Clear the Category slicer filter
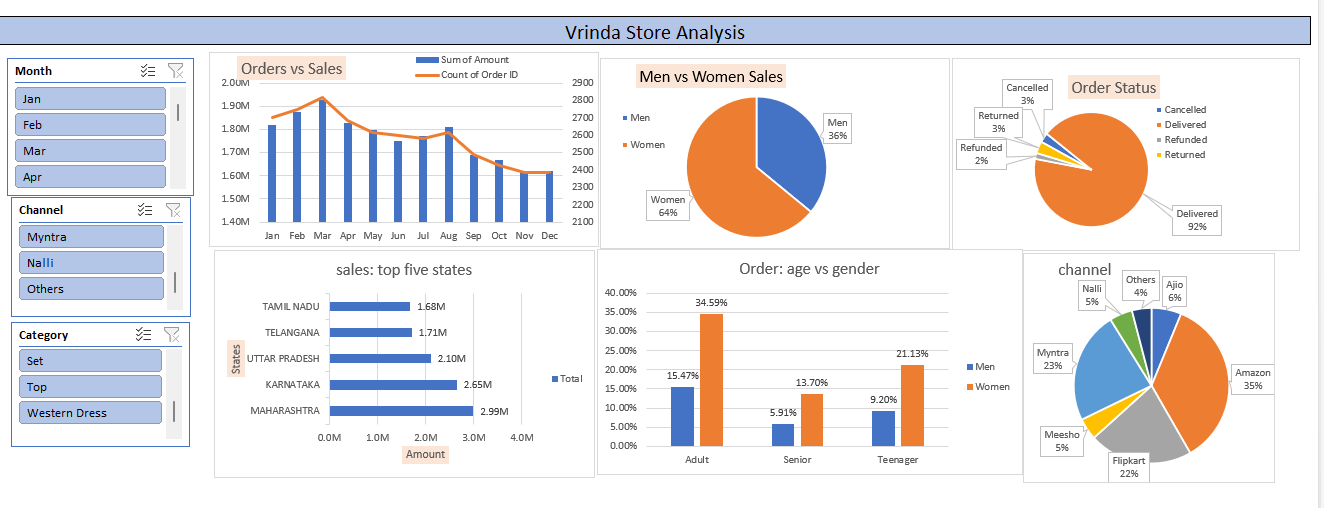The width and height of the screenshot is (1324, 508). 172,335
